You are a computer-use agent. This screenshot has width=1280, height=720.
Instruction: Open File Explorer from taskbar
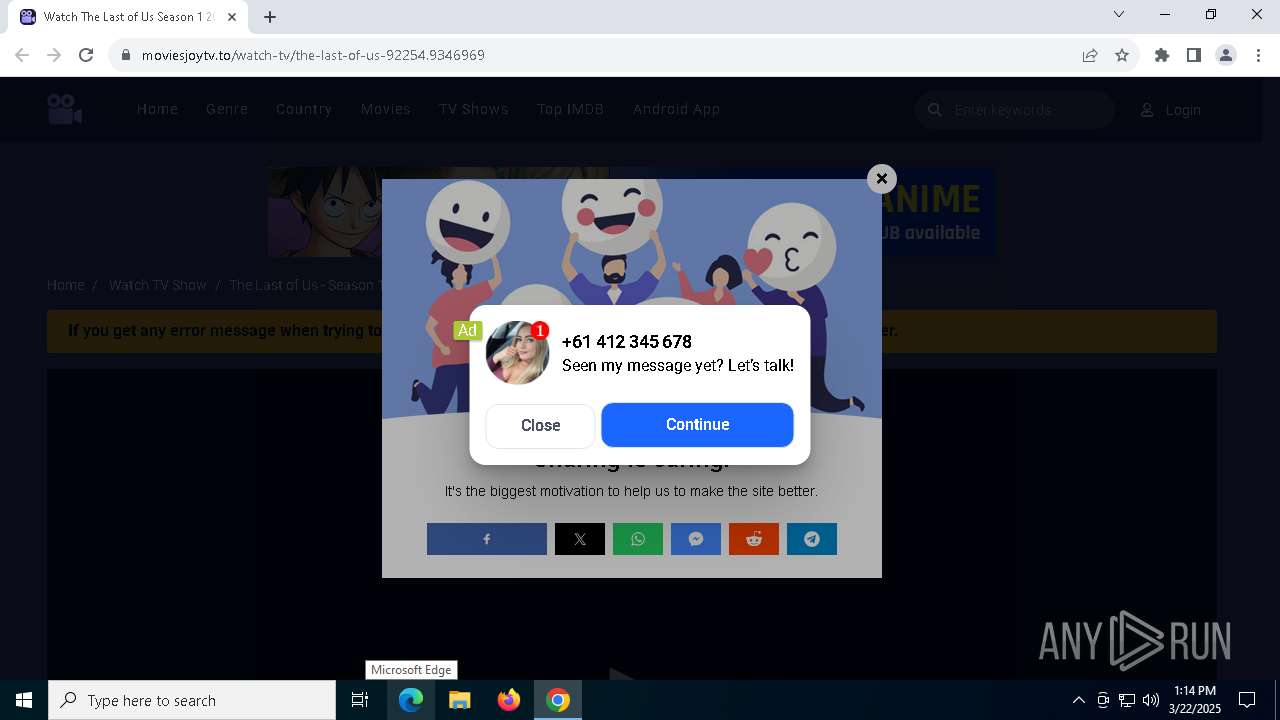tap(460, 700)
